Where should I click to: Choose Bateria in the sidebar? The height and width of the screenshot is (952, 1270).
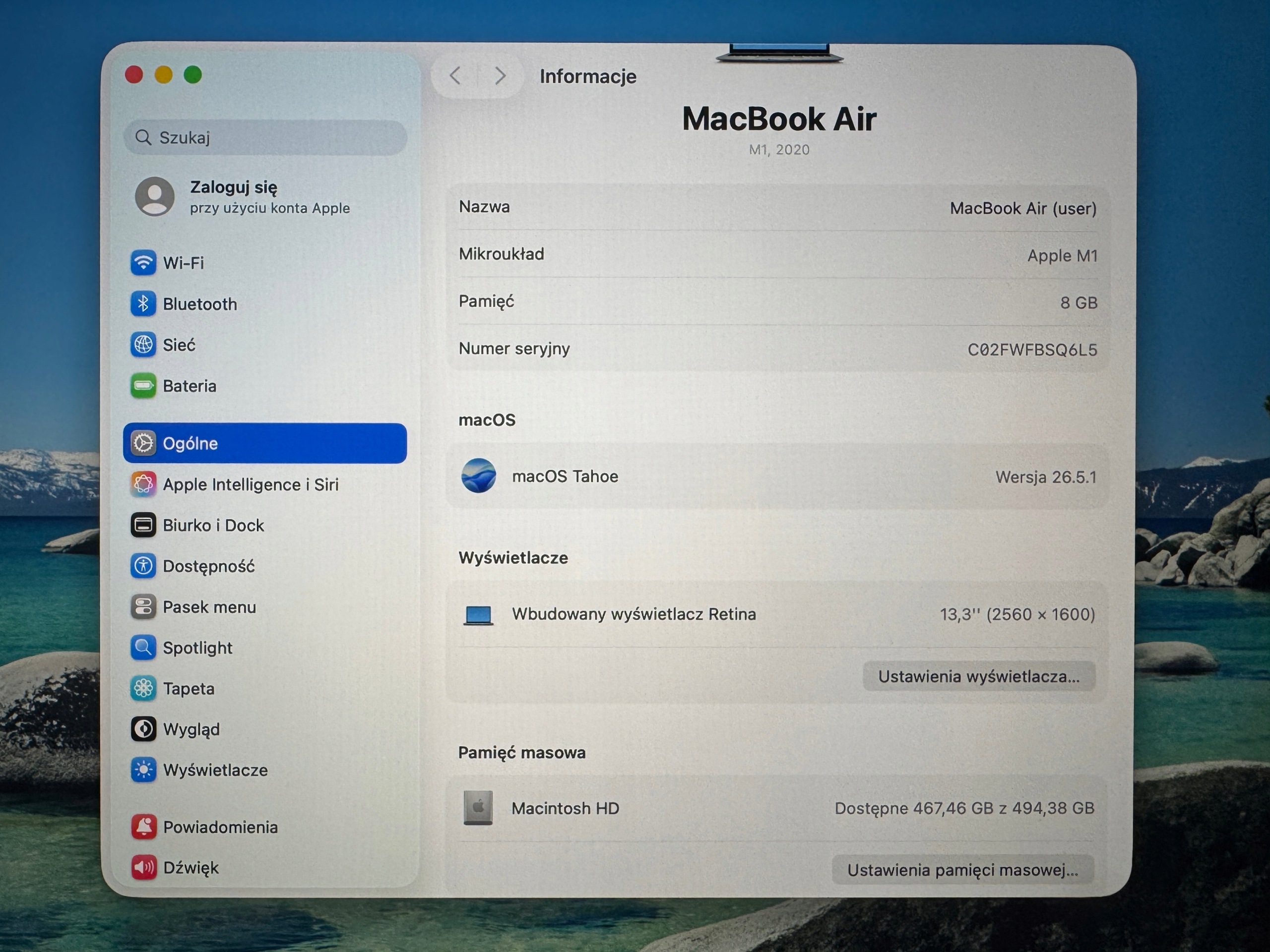point(190,386)
